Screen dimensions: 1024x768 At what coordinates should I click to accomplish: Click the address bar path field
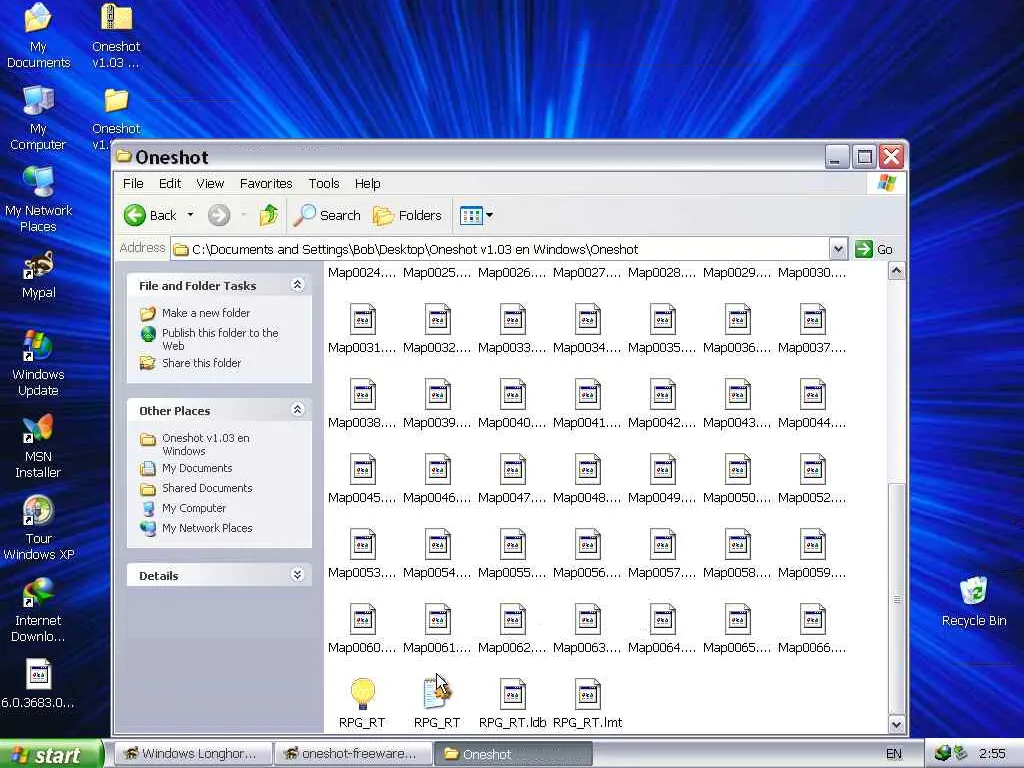pos(500,249)
